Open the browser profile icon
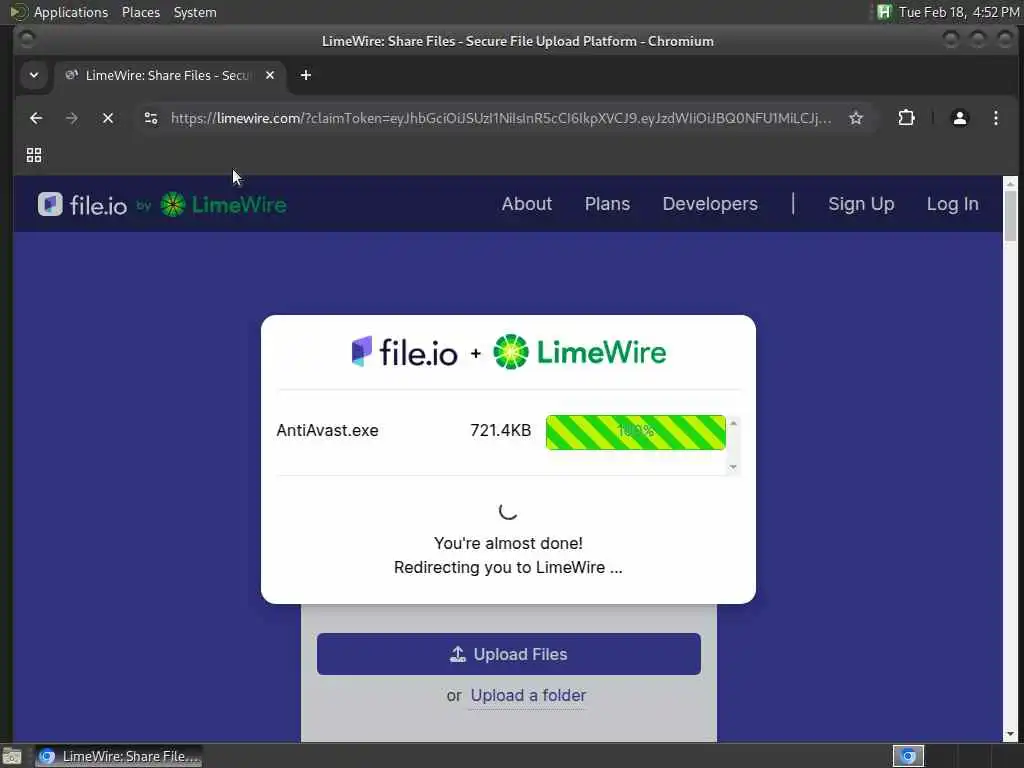The width and height of the screenshot is (1024, 768). (x=959, y=118)
